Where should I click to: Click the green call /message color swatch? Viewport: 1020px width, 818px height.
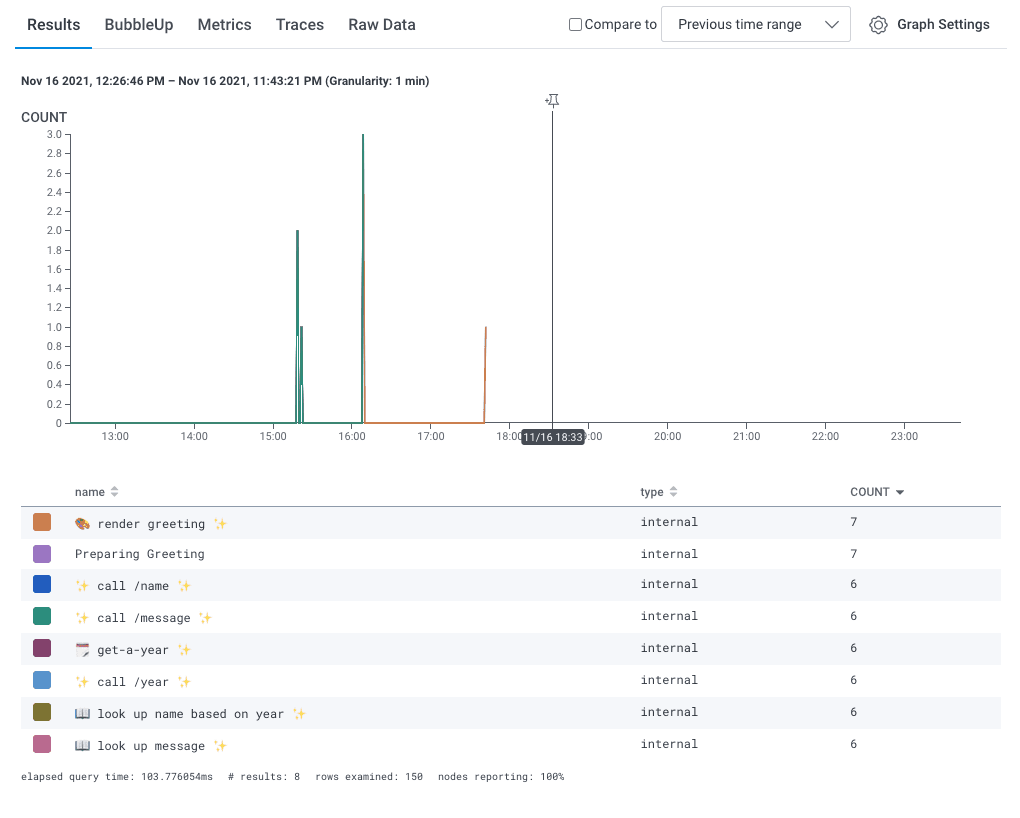(42, 617)
